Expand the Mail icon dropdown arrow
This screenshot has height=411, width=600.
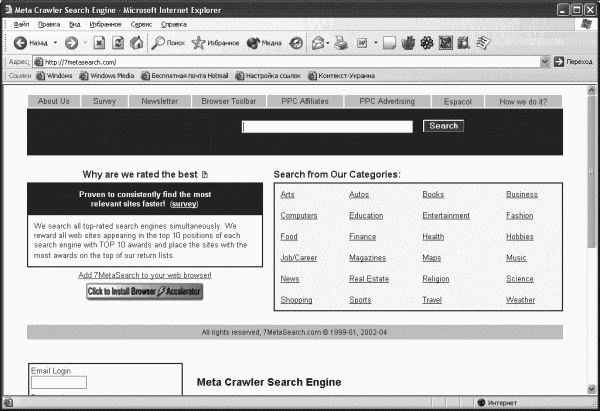point(328,43)
